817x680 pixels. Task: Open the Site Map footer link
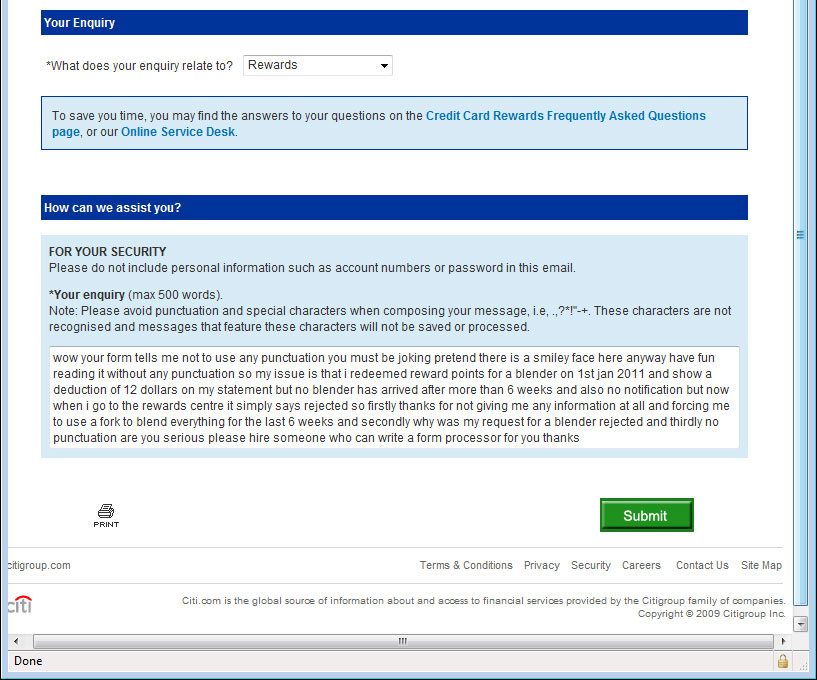tap(761, 565)
